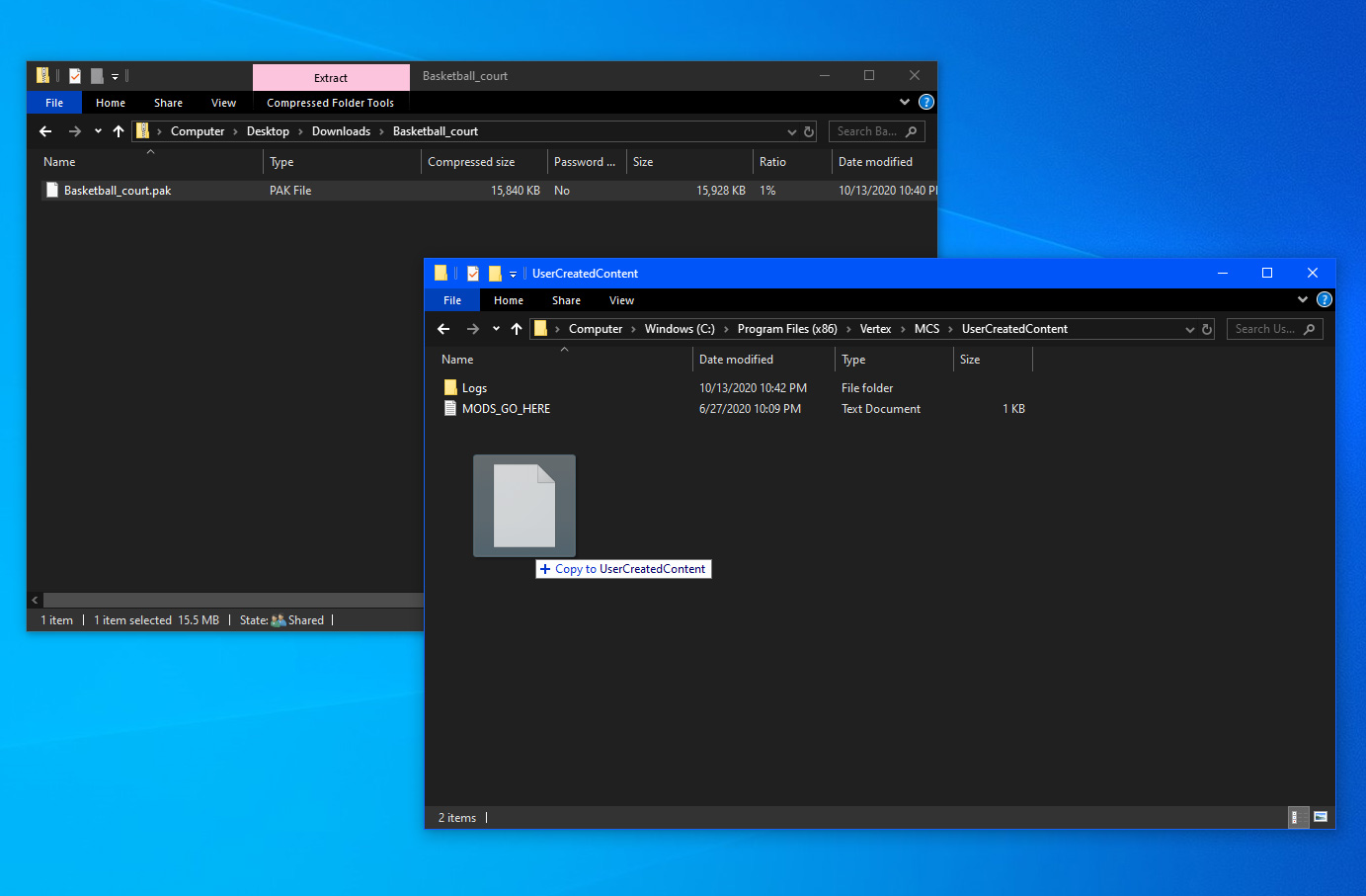
Task: Click Properties icon in UserCreatedContent title bar
Action: coord(473,274)
